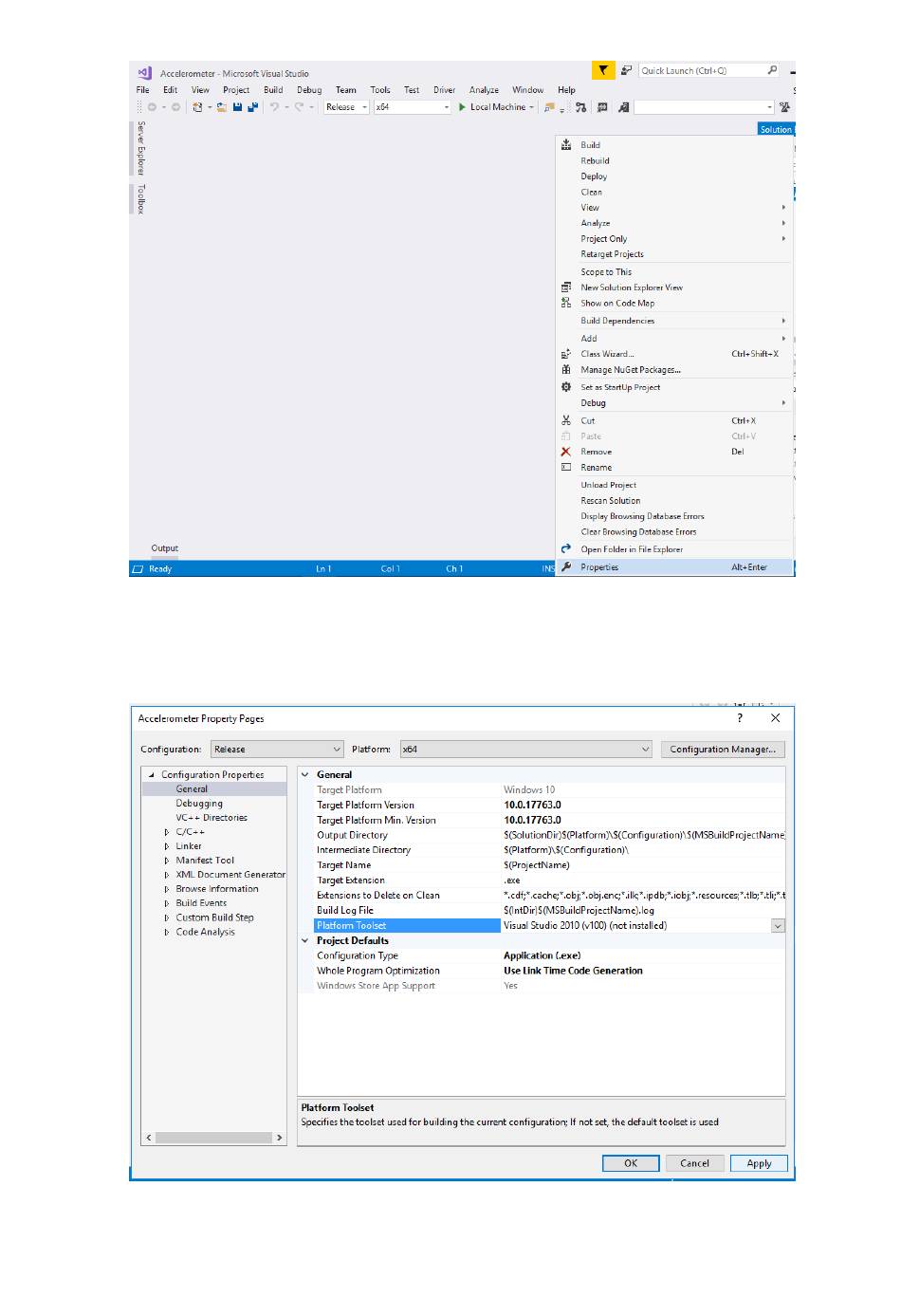Expand the C/C++ tree node
The width and height of the screenshot is (901, 1316).
(167, 832)
